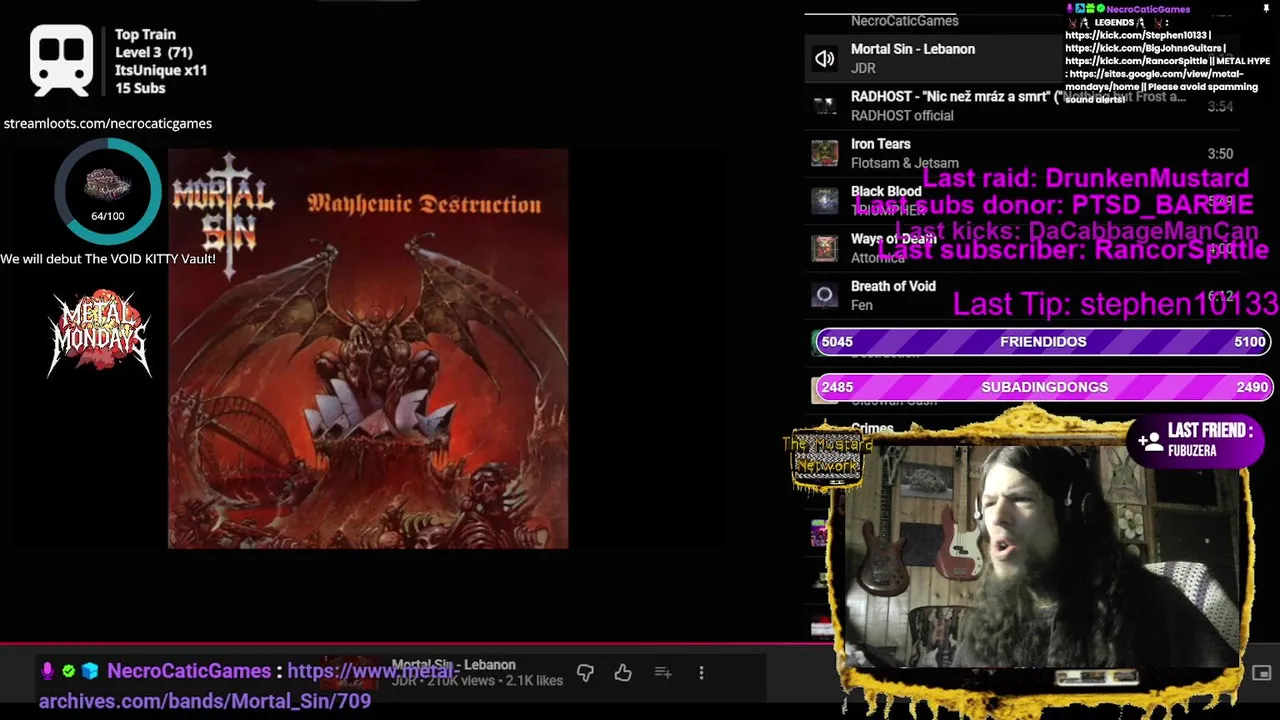Screen dimensions: 1280x720
Task: Click the Mayhemic Destruction album cover
Action: pyautogui.click(x=368, y=349)
